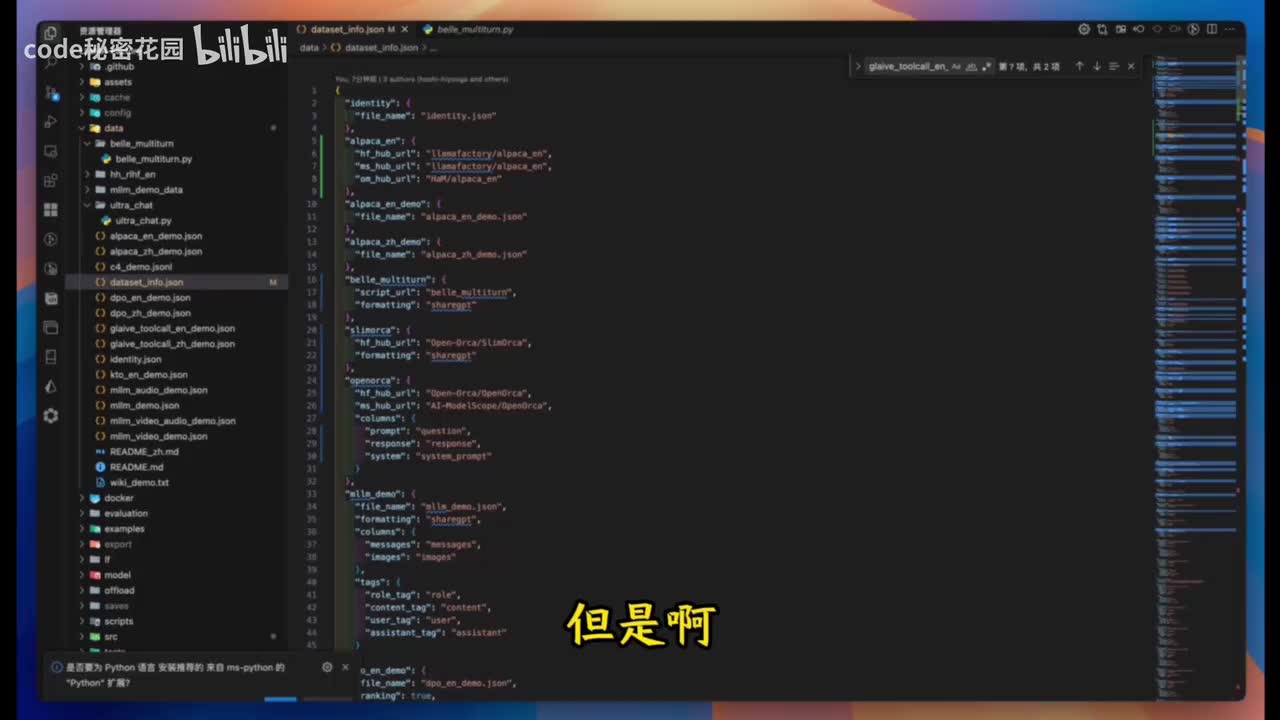Click the "openorca" key in editor
Viewport: 1280px width, 720px height.
(373, 381)
